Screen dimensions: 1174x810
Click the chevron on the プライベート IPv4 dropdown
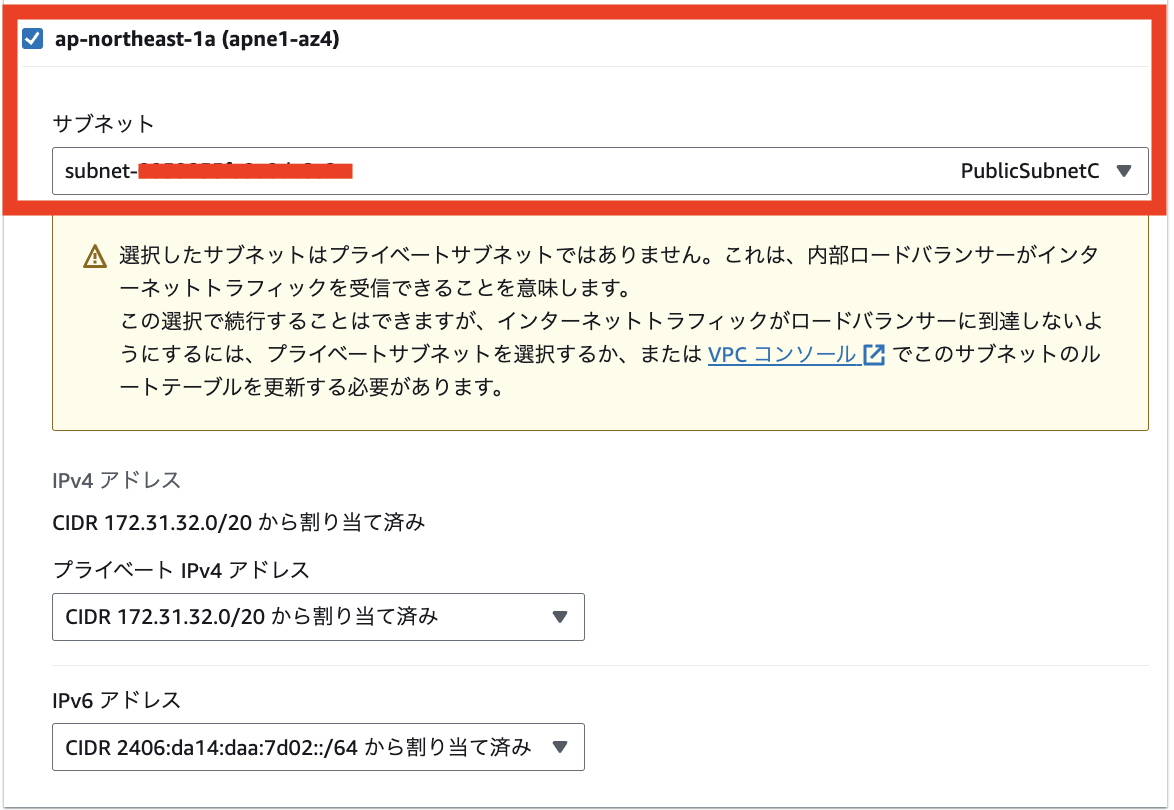(x=561, y=617)
